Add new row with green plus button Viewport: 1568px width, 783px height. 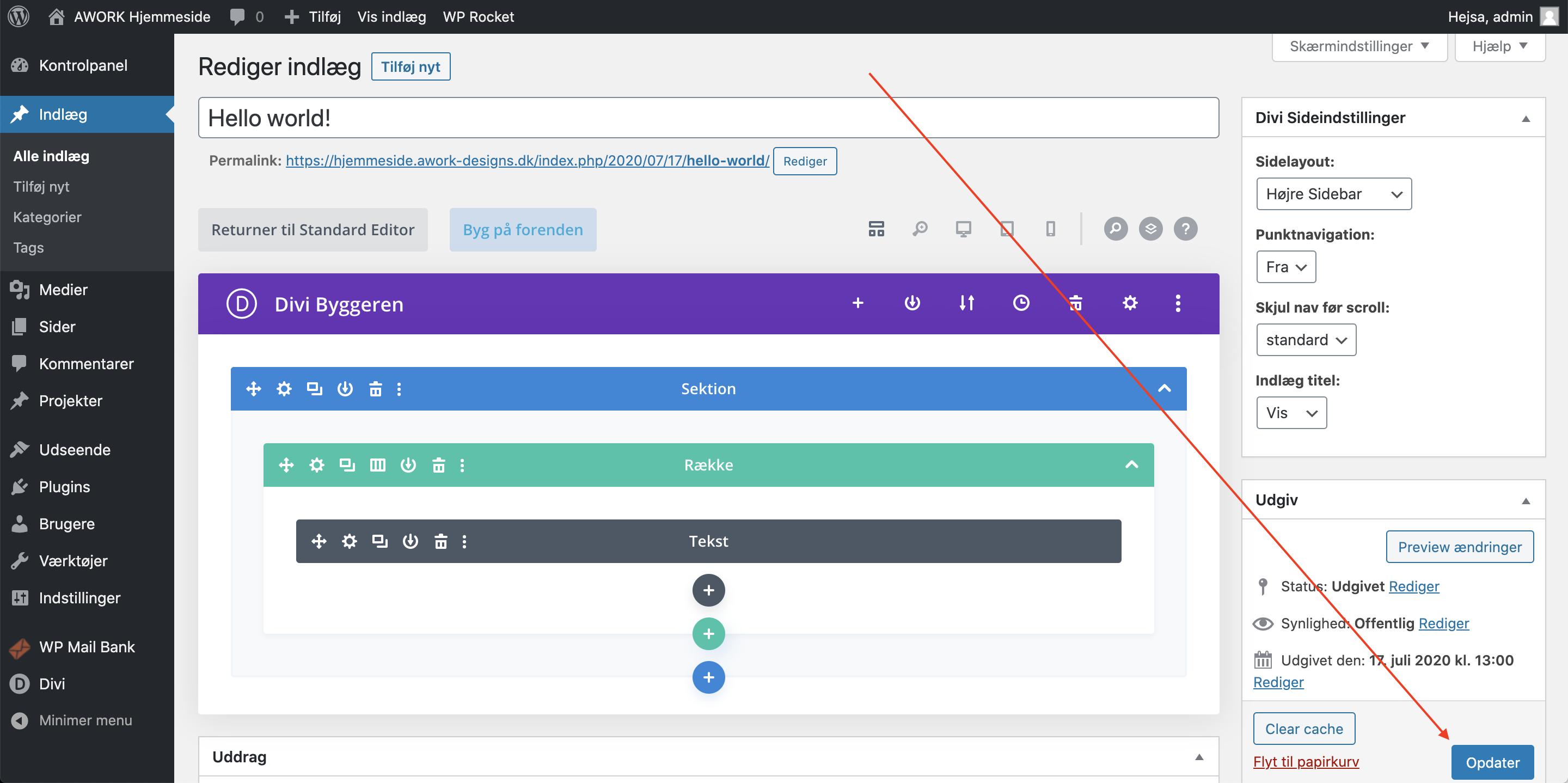click(708, 633)
